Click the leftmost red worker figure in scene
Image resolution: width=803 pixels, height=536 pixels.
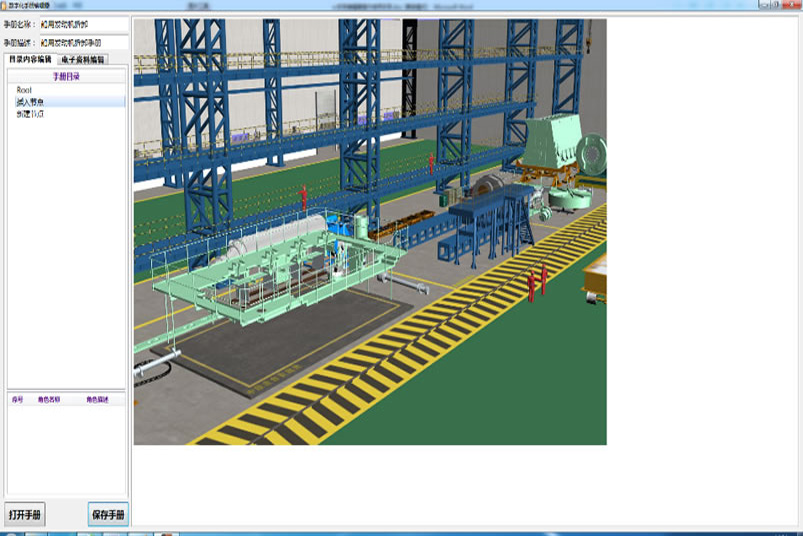[304, 195]
